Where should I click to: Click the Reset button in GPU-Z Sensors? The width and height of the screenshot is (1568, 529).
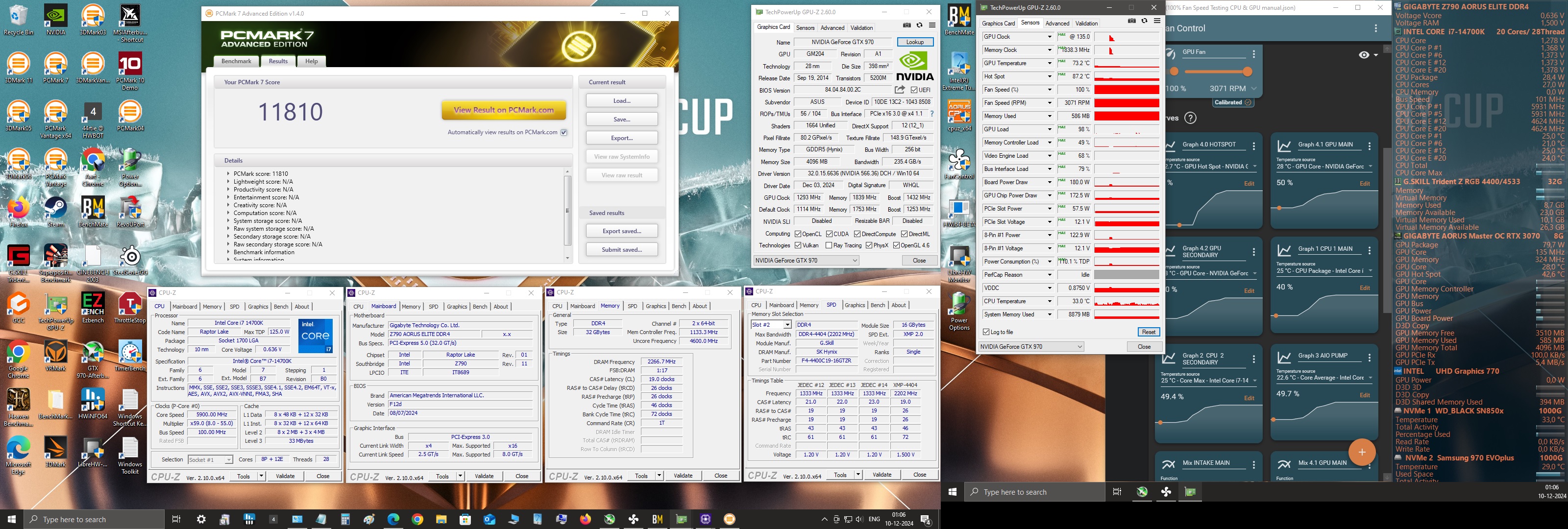click(x=1148, y=332)
